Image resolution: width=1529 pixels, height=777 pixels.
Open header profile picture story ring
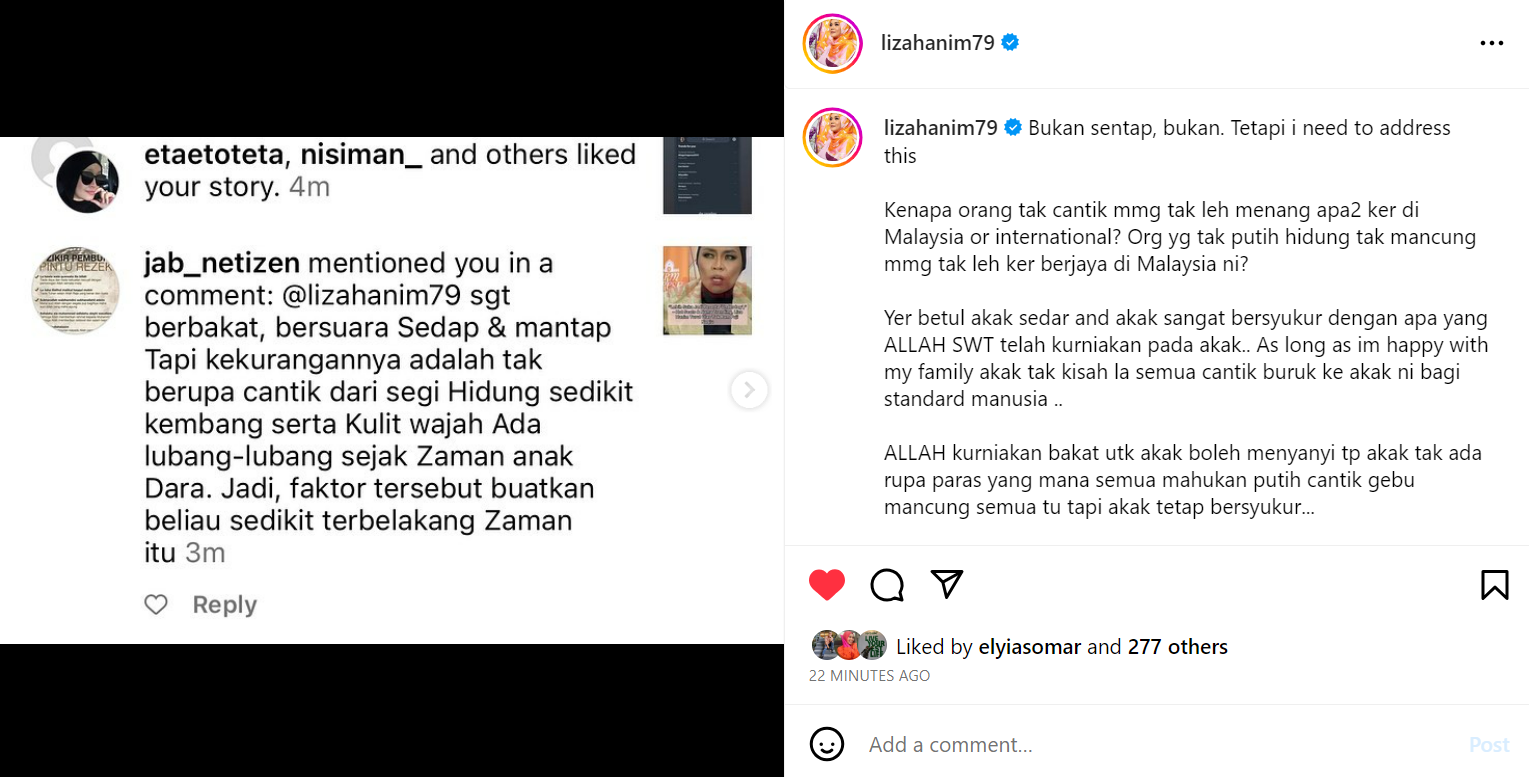[x=832, y=44]
